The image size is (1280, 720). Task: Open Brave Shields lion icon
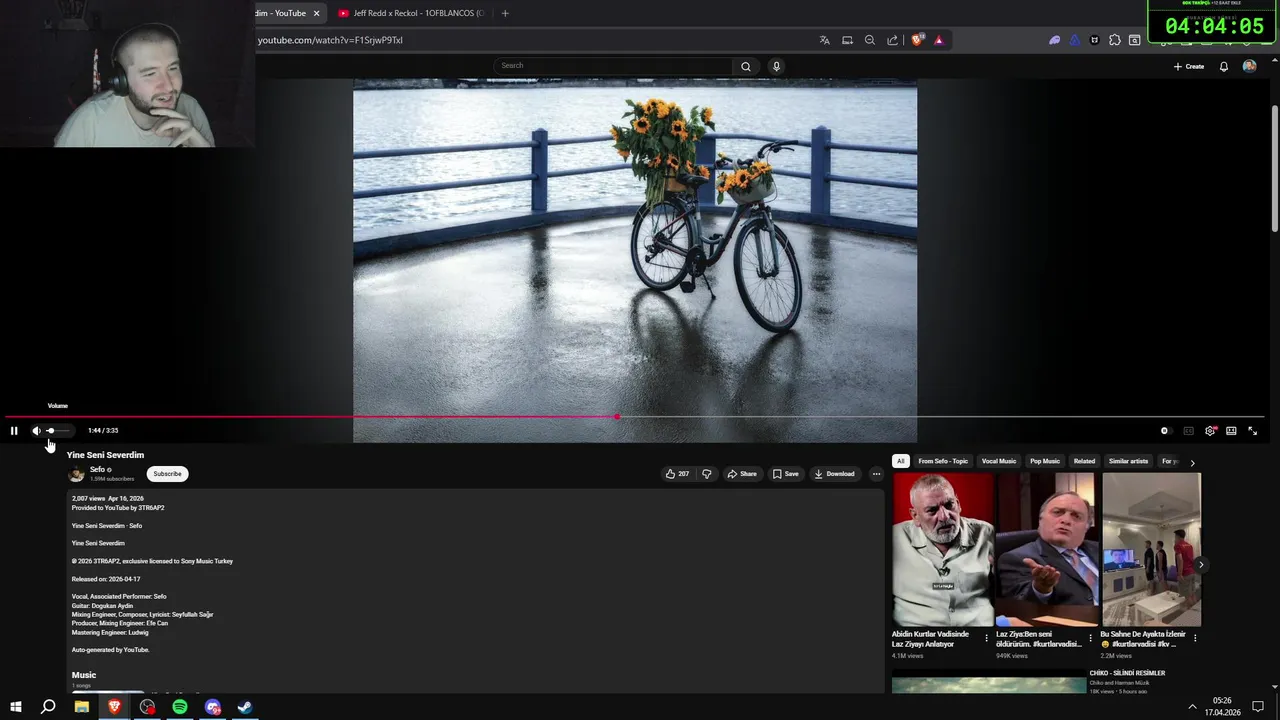[917, 40]
